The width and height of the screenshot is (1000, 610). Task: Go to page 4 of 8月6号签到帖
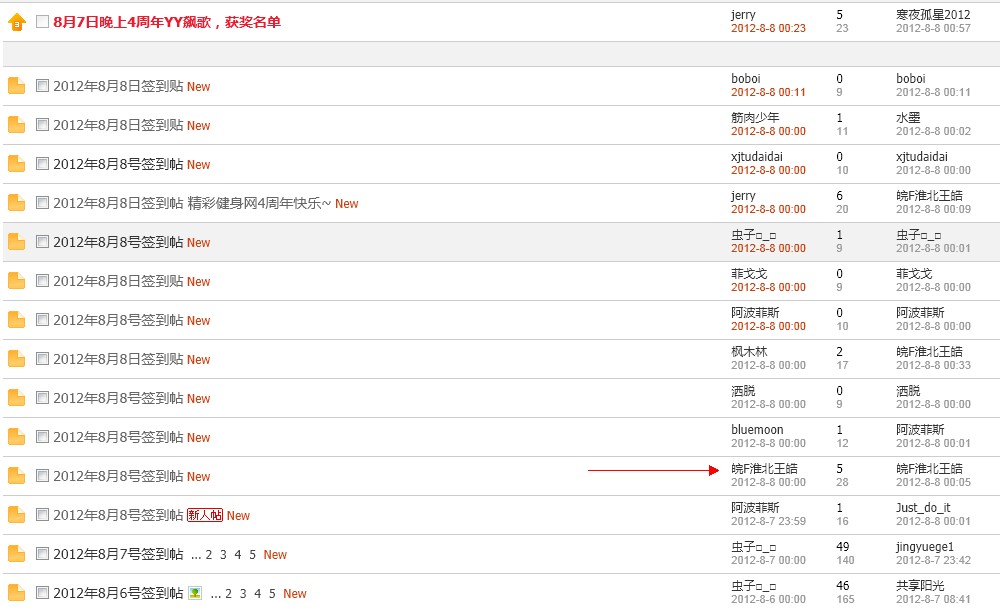258,593
